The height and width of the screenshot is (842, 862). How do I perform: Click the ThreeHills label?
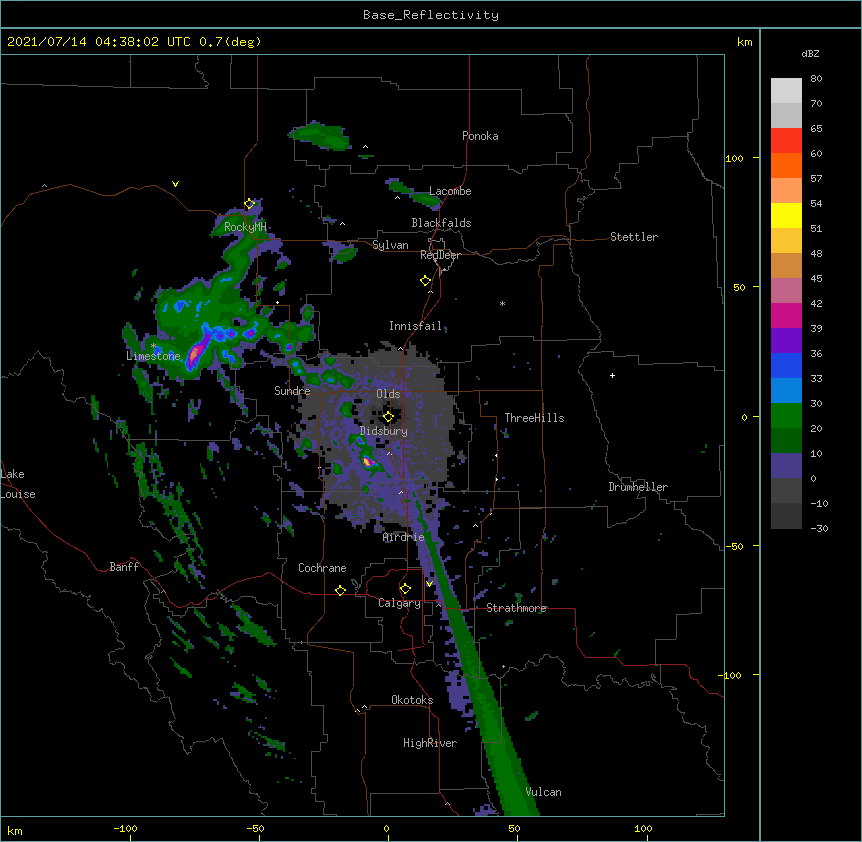click(x=534, y=418)
